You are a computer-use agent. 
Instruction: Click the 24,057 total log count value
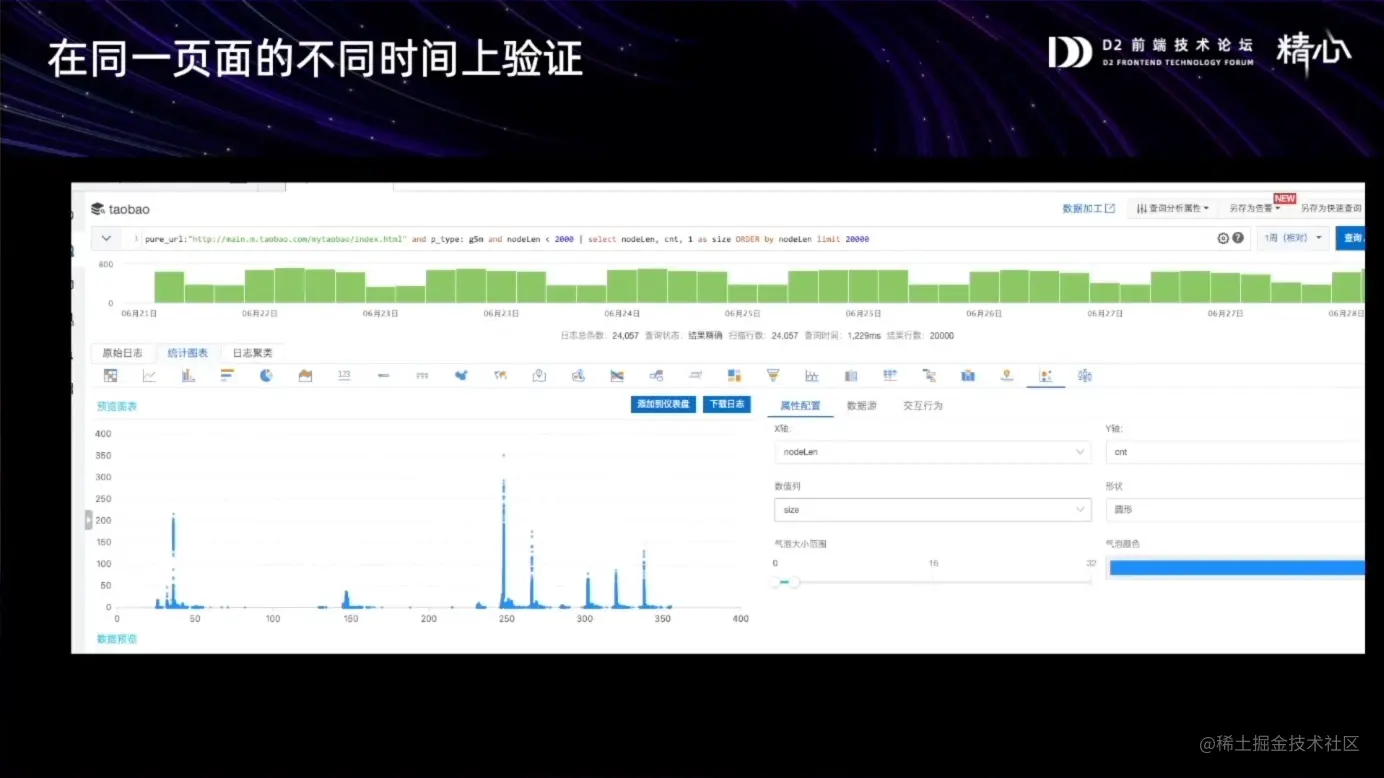coord(625,336)
